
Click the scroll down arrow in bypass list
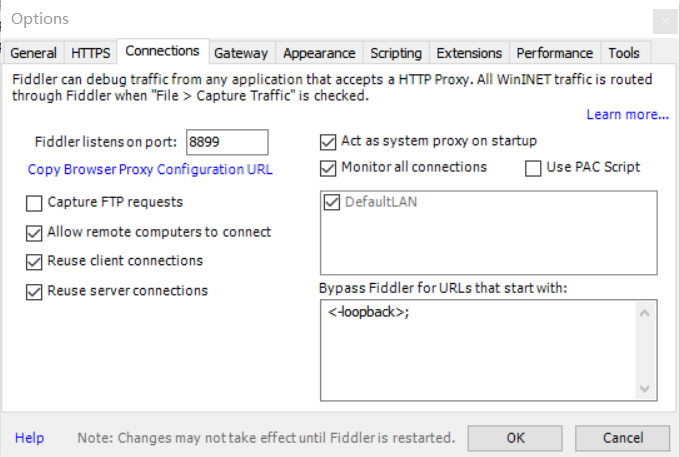(644, 388)
